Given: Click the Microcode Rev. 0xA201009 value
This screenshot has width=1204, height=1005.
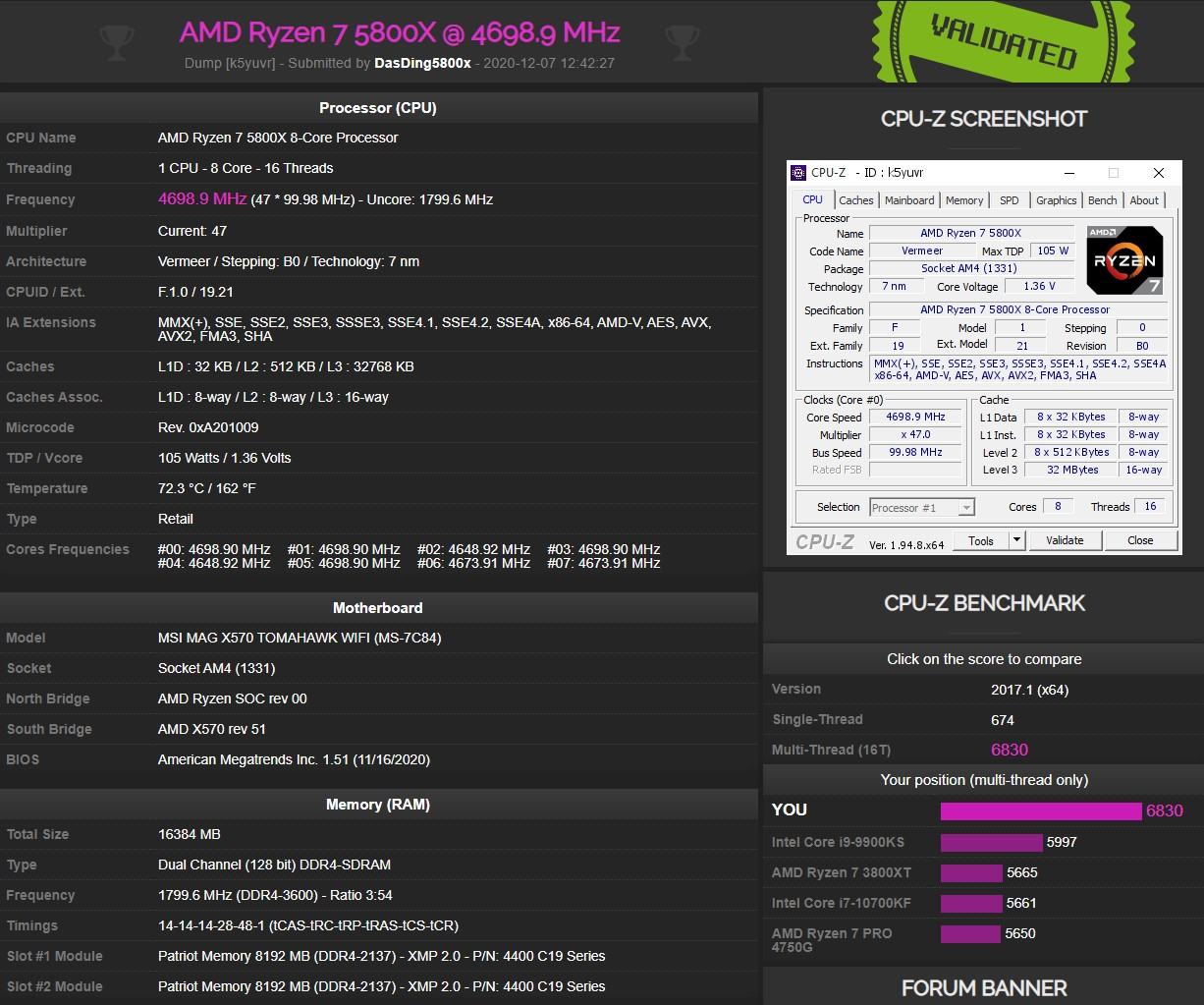Looking at the screenshot, I should [208, 427].
